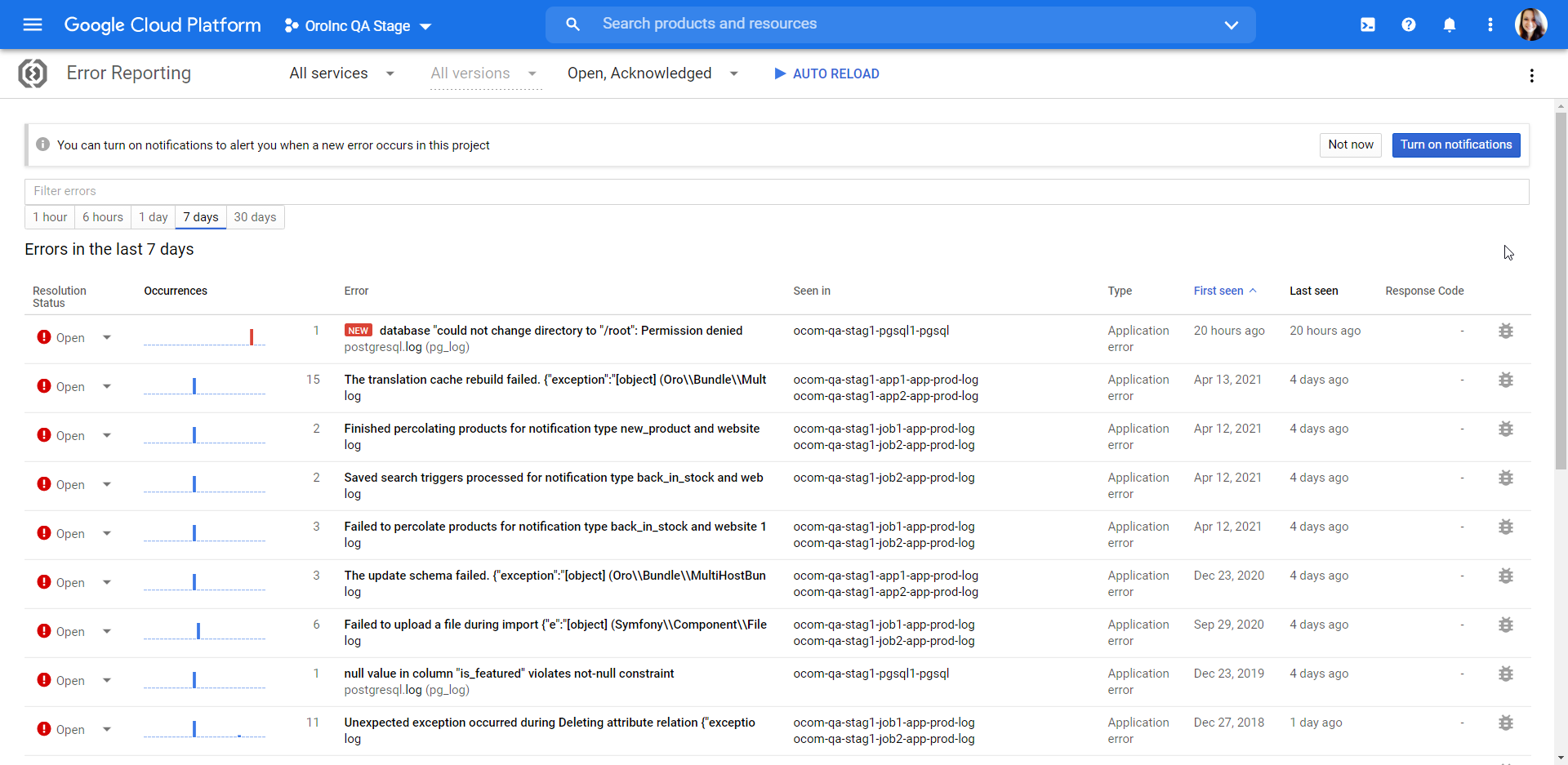Click the bug icon for the database error row

pos(1505,331)
